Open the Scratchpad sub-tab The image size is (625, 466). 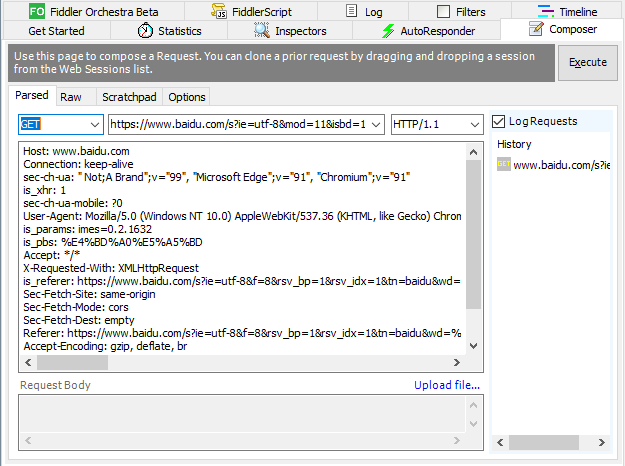(129, 97)
